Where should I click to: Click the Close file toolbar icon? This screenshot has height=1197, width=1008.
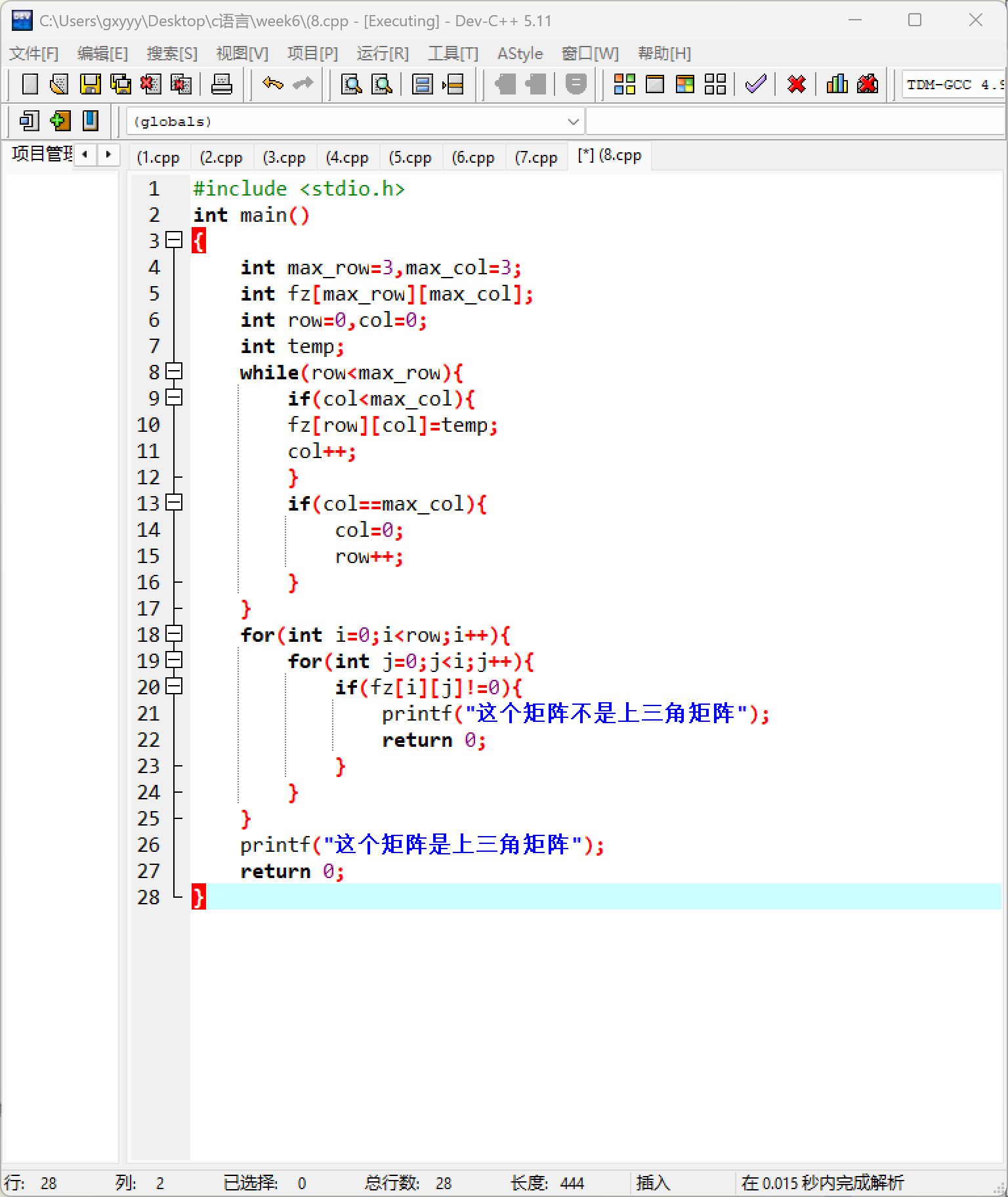[150, 84]
